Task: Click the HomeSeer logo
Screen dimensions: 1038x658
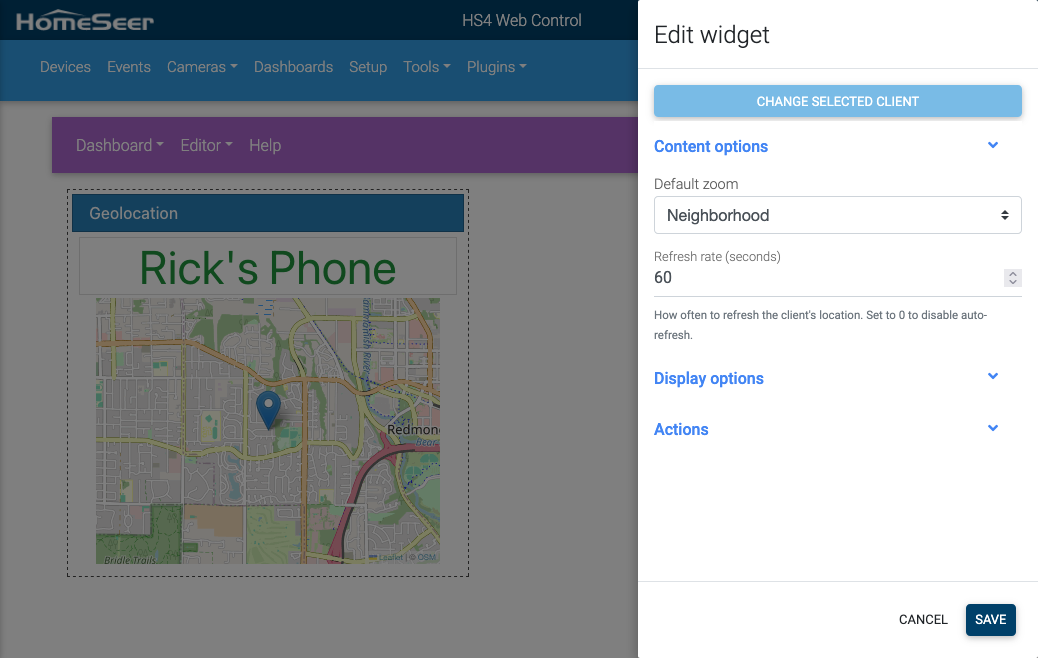Action: (85, 21)
